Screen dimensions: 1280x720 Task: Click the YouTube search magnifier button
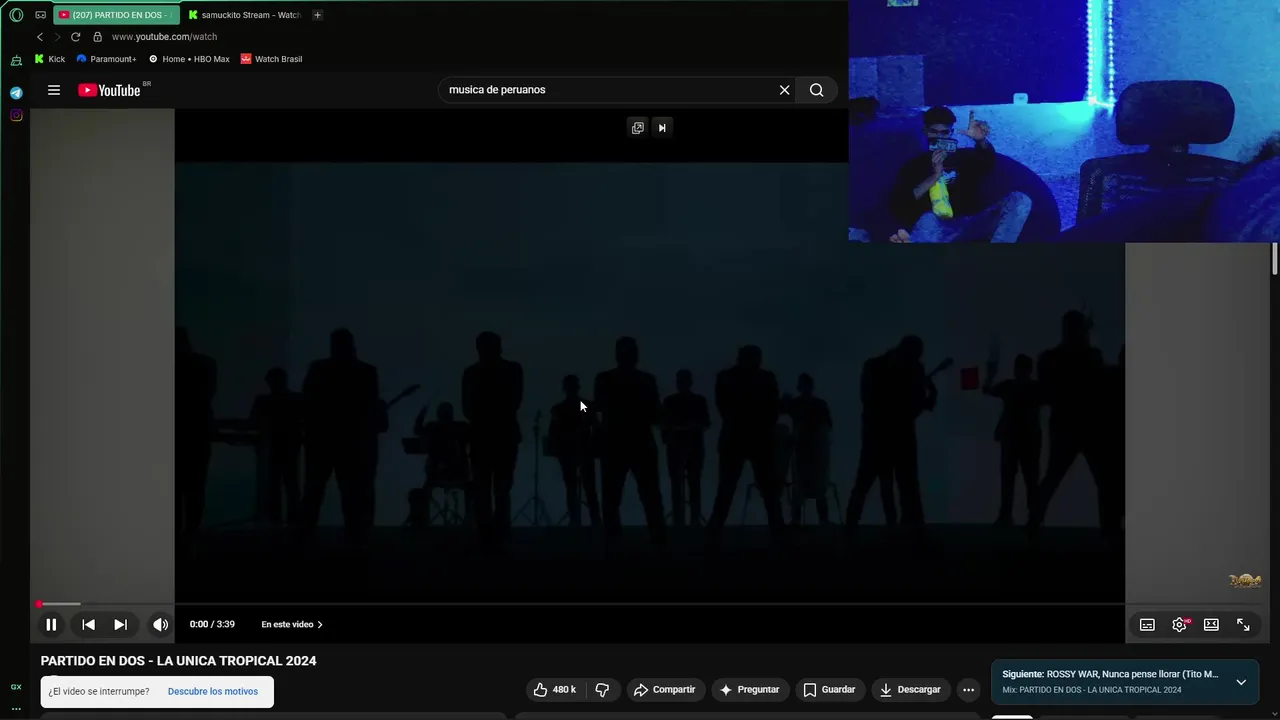click(x=817, y=90)
